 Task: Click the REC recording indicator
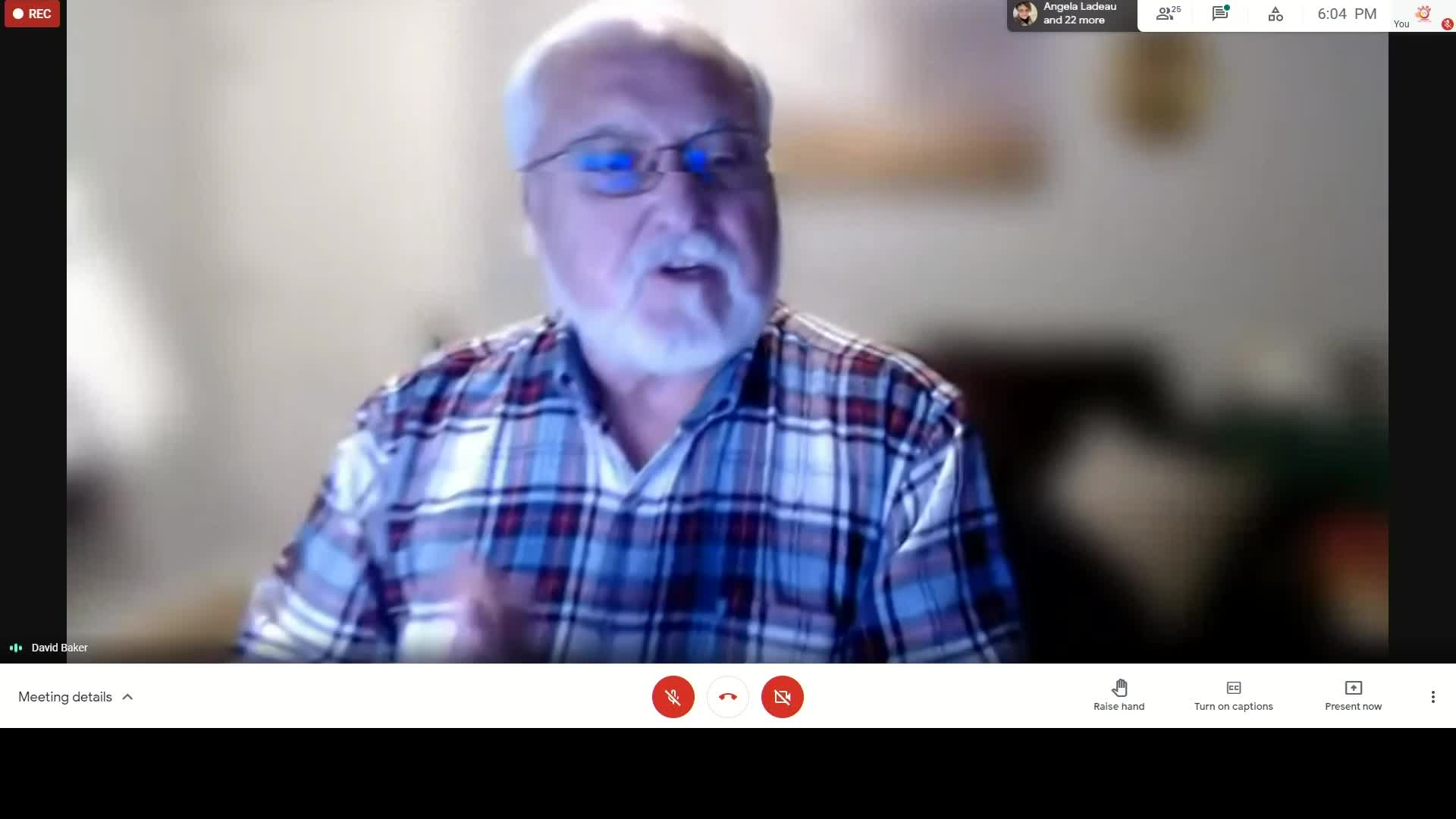[x=32, y=14]
